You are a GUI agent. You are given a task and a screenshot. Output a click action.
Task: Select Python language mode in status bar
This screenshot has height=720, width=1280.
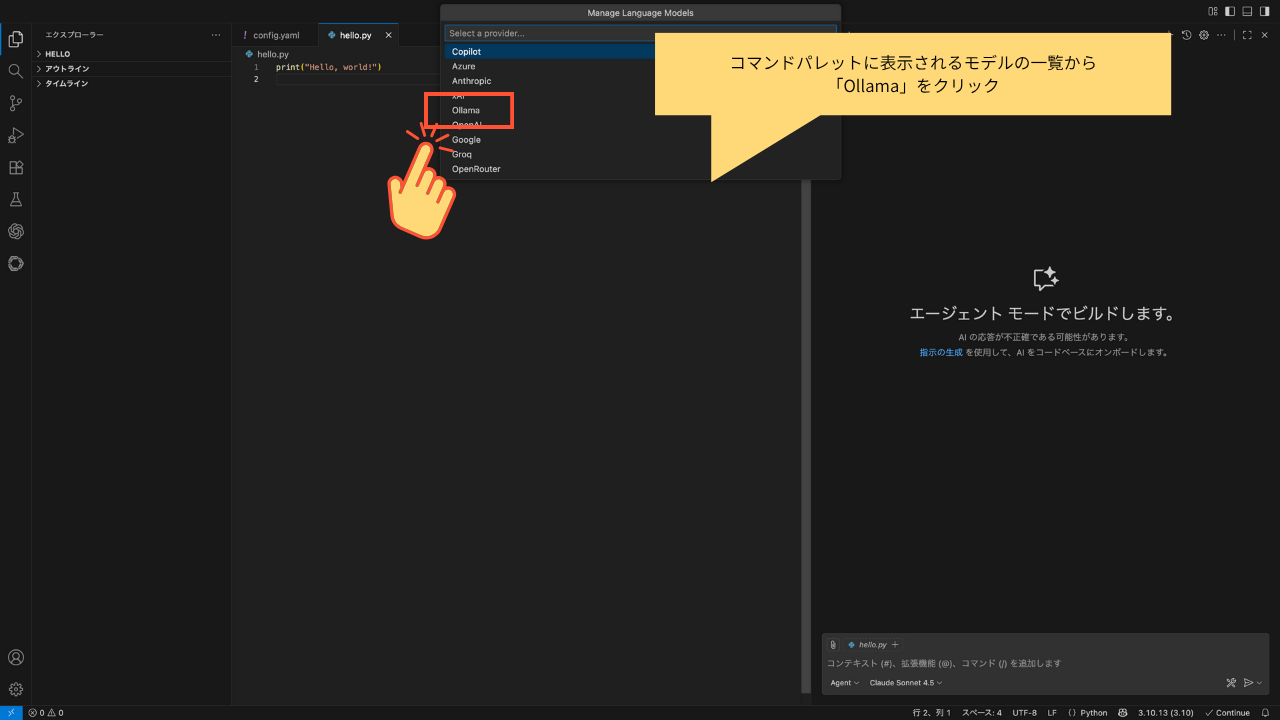coord(1094,712)
